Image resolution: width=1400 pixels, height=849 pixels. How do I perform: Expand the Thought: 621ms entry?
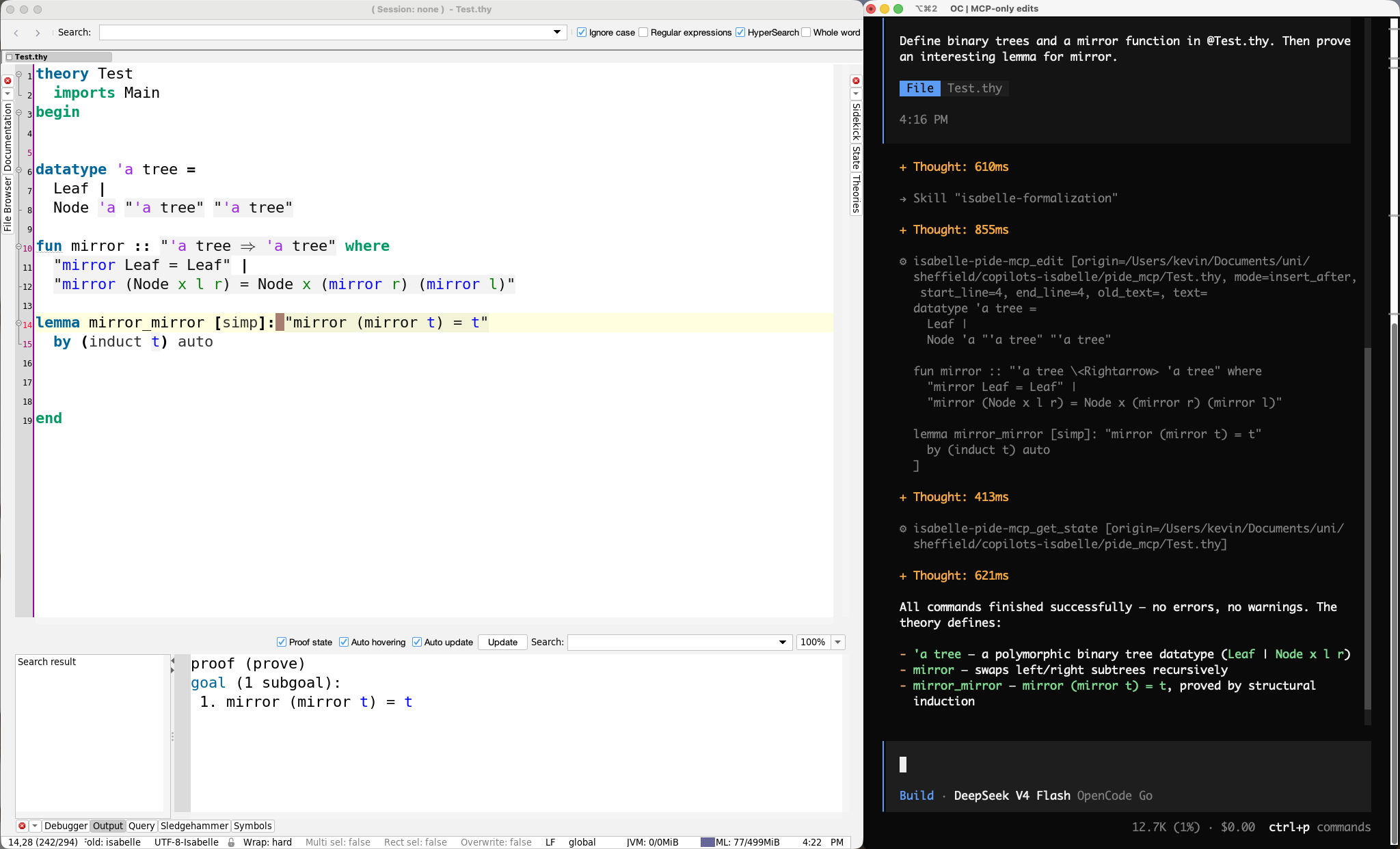coord(954,576)
